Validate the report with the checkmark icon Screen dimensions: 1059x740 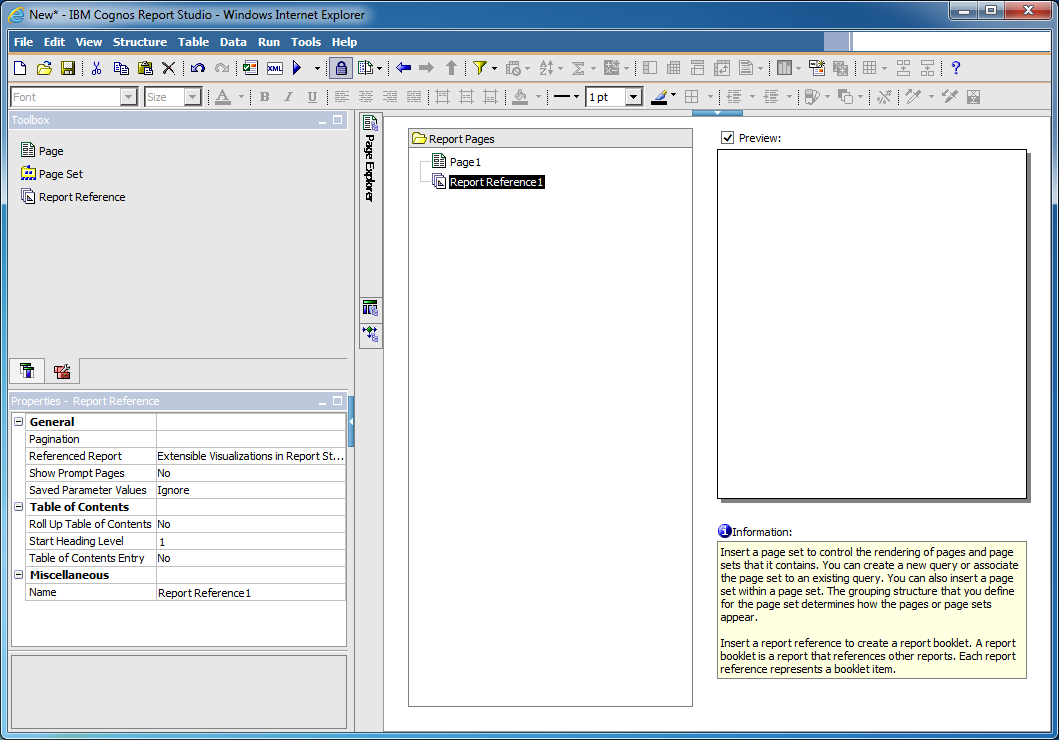pyautogui.click(x=251, y=68)
